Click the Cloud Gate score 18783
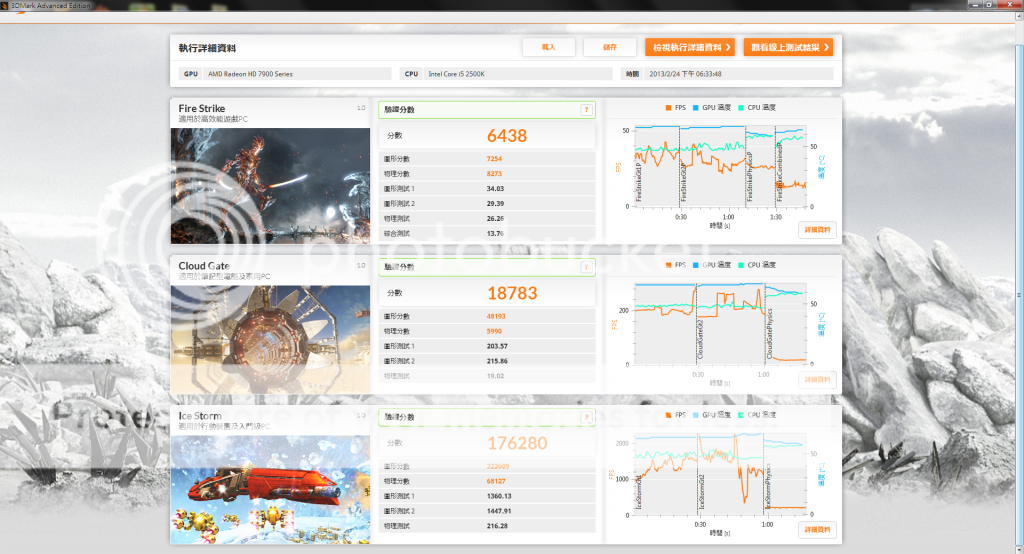The height and width of the screenshot is (554, 1024). pos(512,293)
